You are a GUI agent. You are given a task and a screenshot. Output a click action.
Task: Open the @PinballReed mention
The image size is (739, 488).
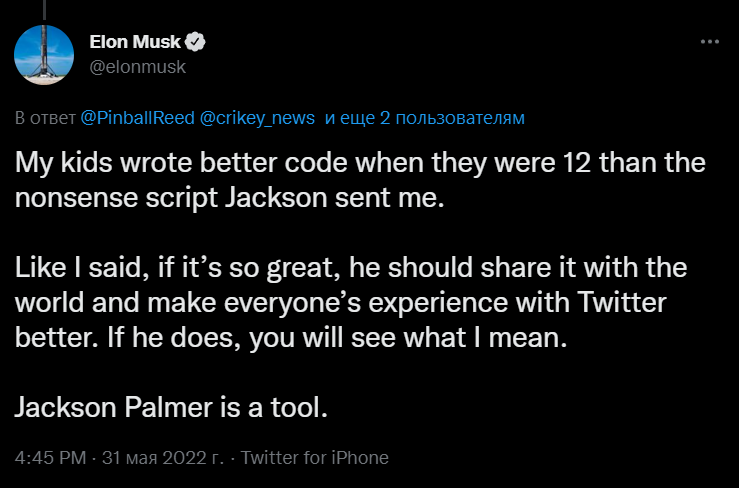[137, 118]
